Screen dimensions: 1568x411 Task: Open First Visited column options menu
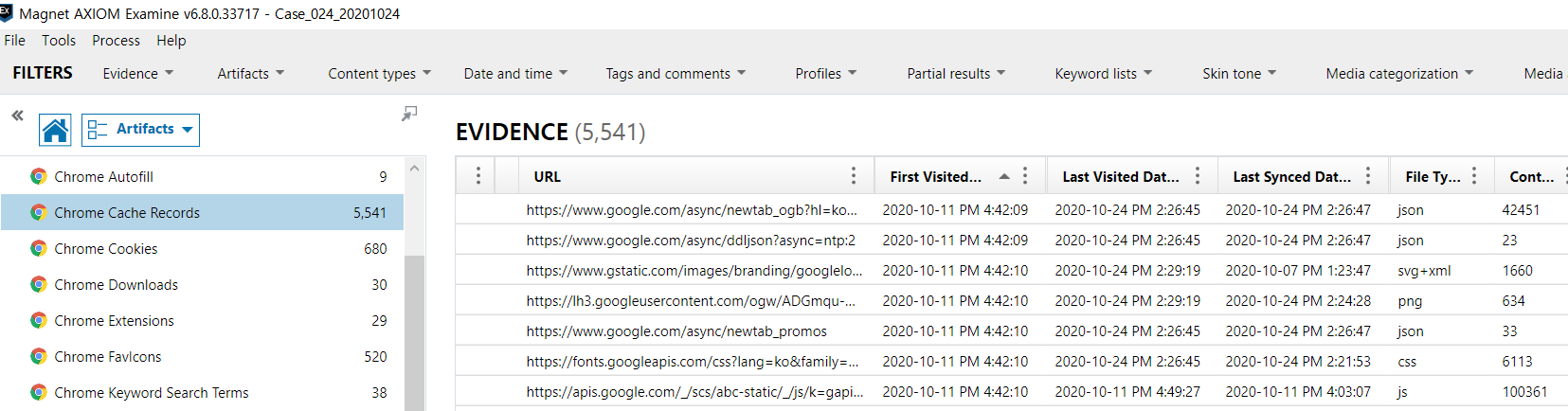[x=1025, y=176]
